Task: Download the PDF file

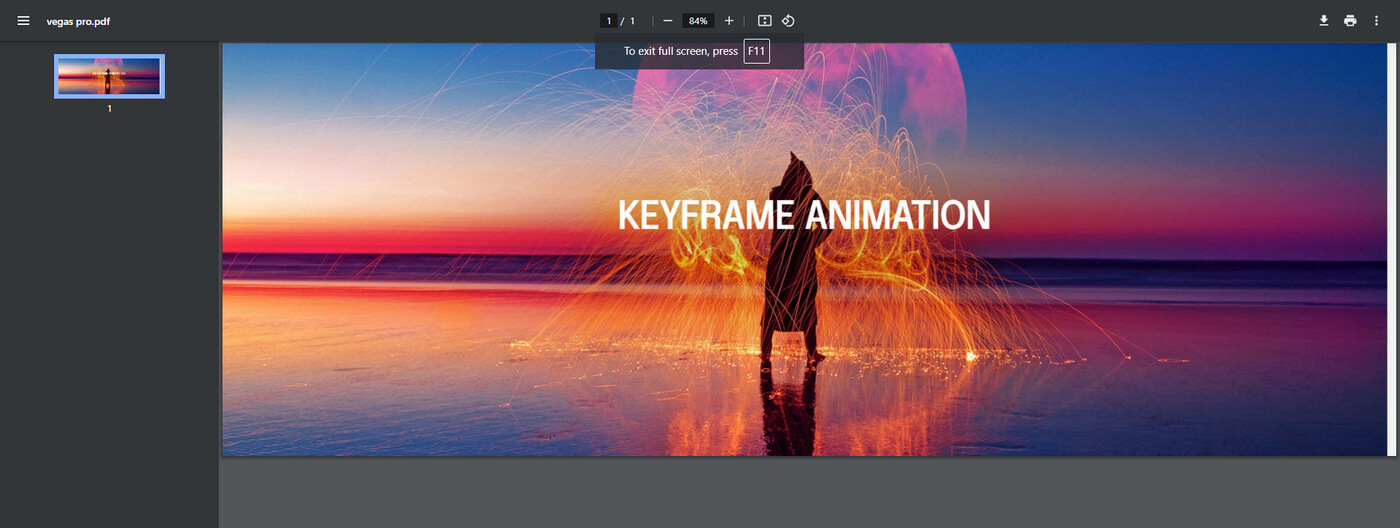Action: click(x=1323, y=21)
